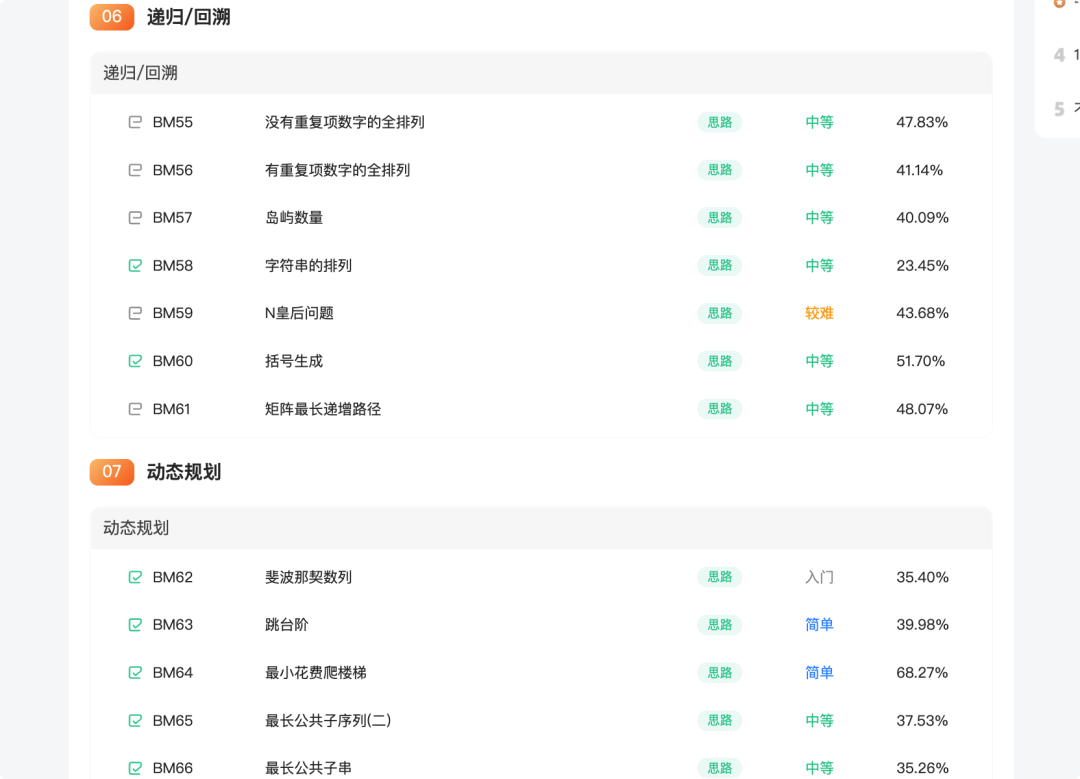
Task: Select the green checkmark icon next to BM58
Action: point(135,265)
